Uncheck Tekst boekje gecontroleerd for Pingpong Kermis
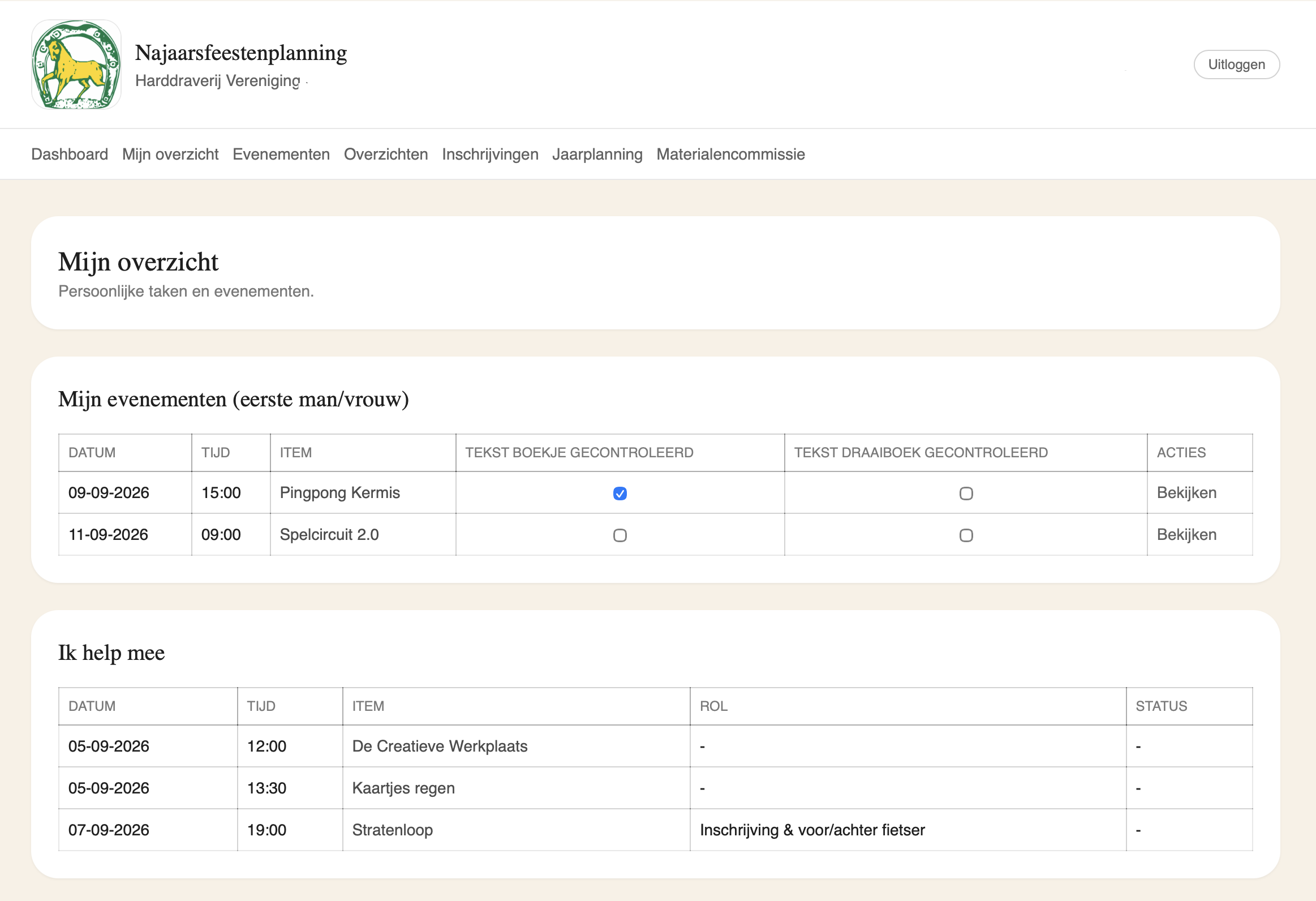 pyautogui.click(x=620, y=494)
